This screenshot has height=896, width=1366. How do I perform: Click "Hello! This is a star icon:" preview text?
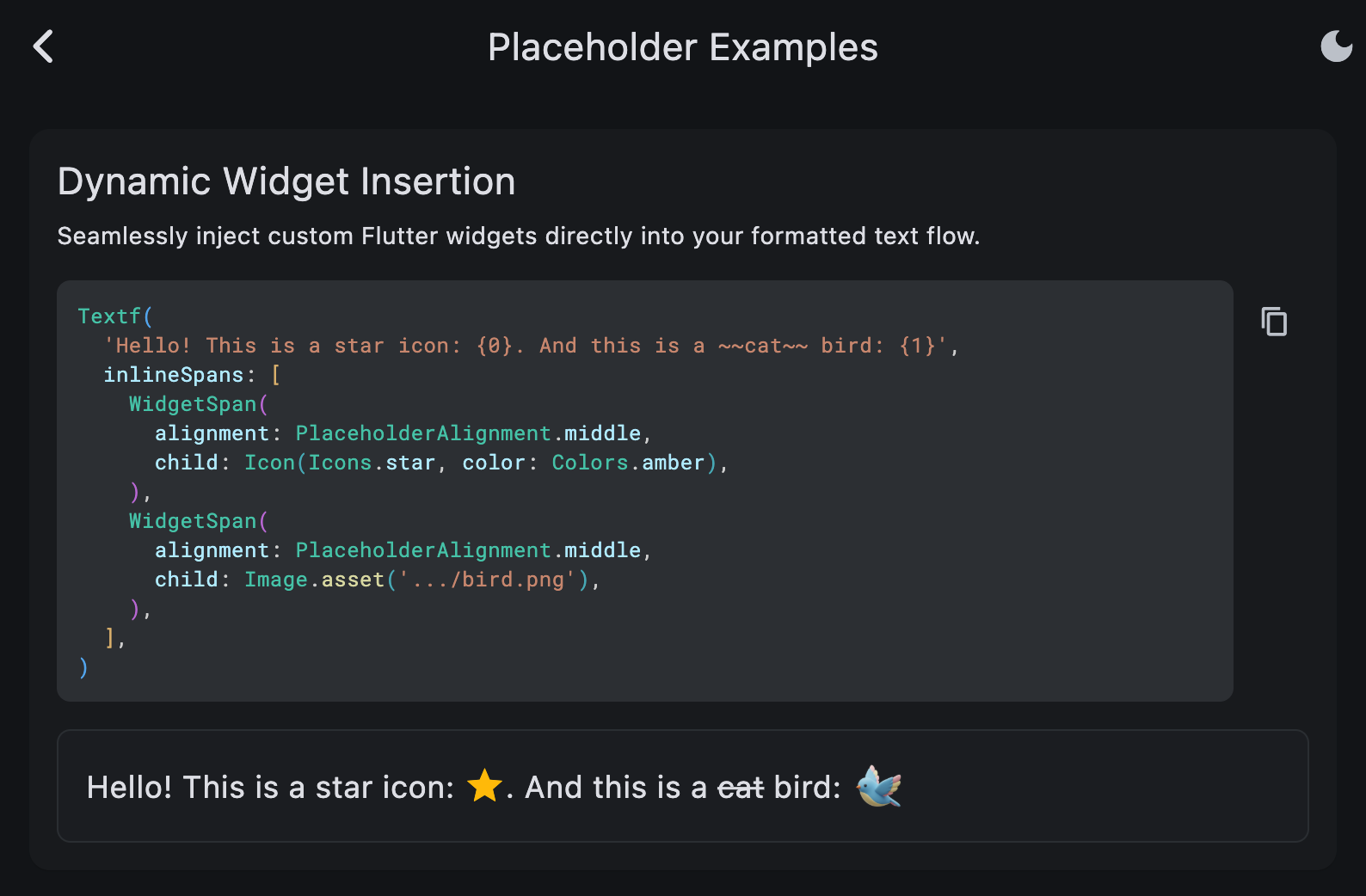[x=270, y=788]
